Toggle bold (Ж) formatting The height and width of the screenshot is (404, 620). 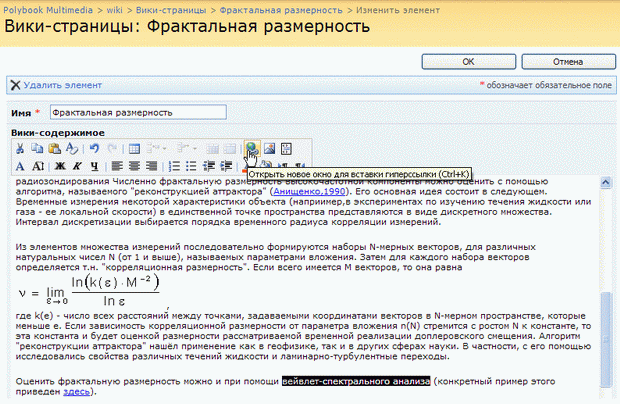coord(60,166)
